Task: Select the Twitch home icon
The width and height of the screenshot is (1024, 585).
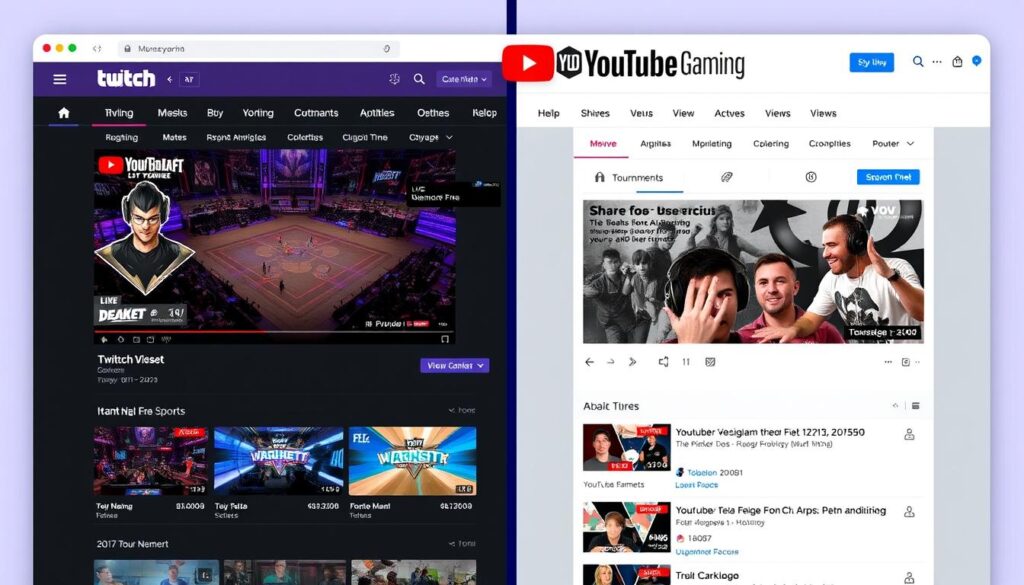Action: coord(62,113)
